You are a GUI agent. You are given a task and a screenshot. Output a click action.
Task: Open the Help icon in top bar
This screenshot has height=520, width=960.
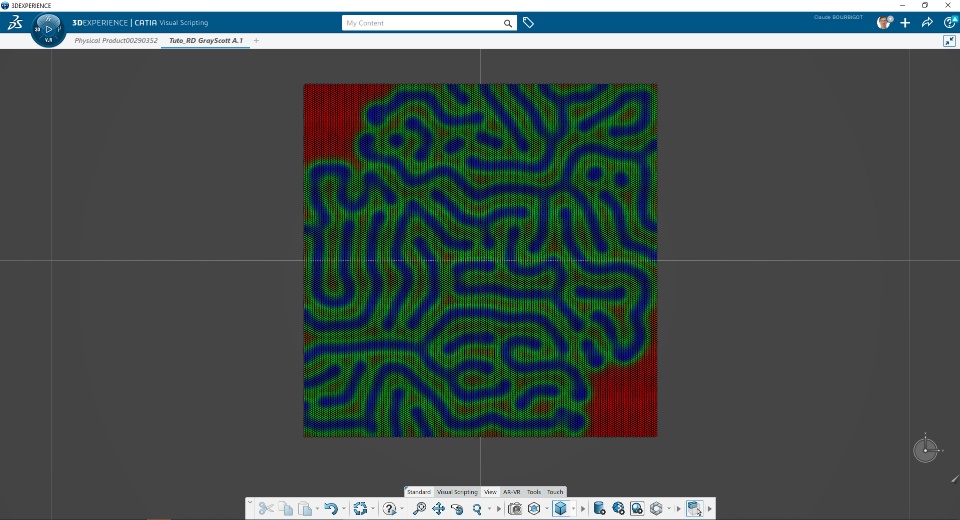950,23
